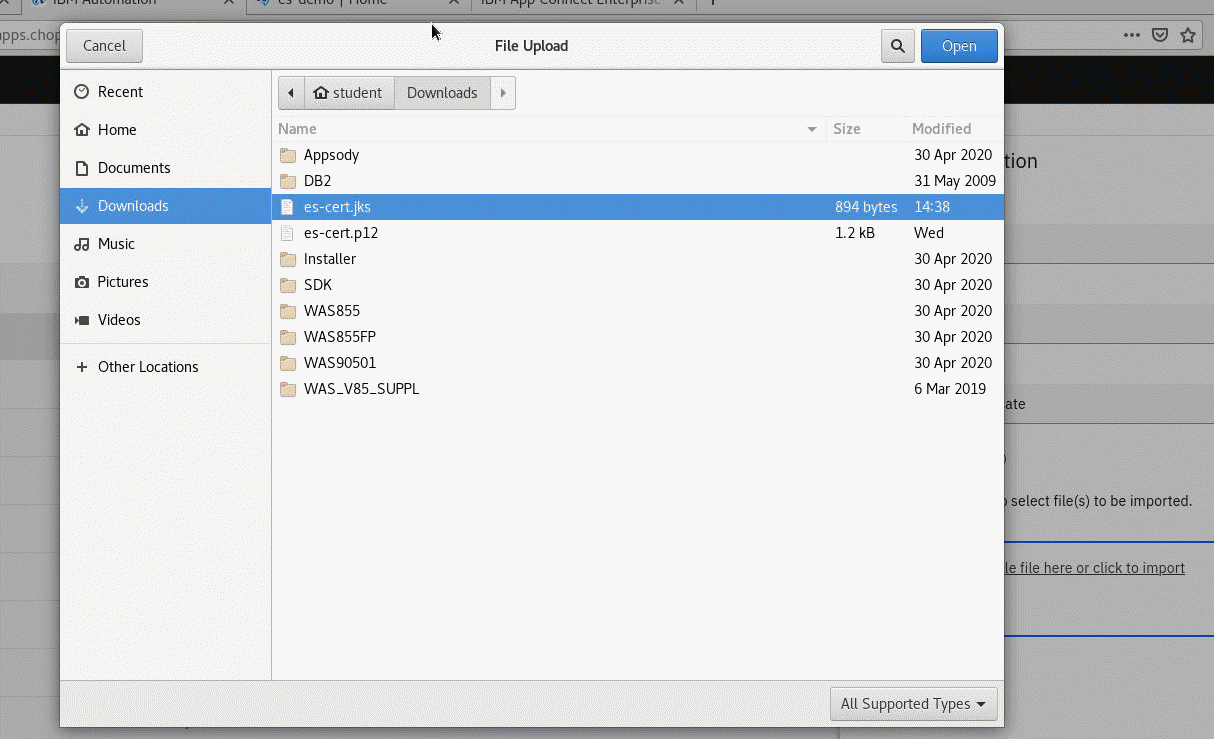Cancel the File Upload dialog

tap(104, 46)
